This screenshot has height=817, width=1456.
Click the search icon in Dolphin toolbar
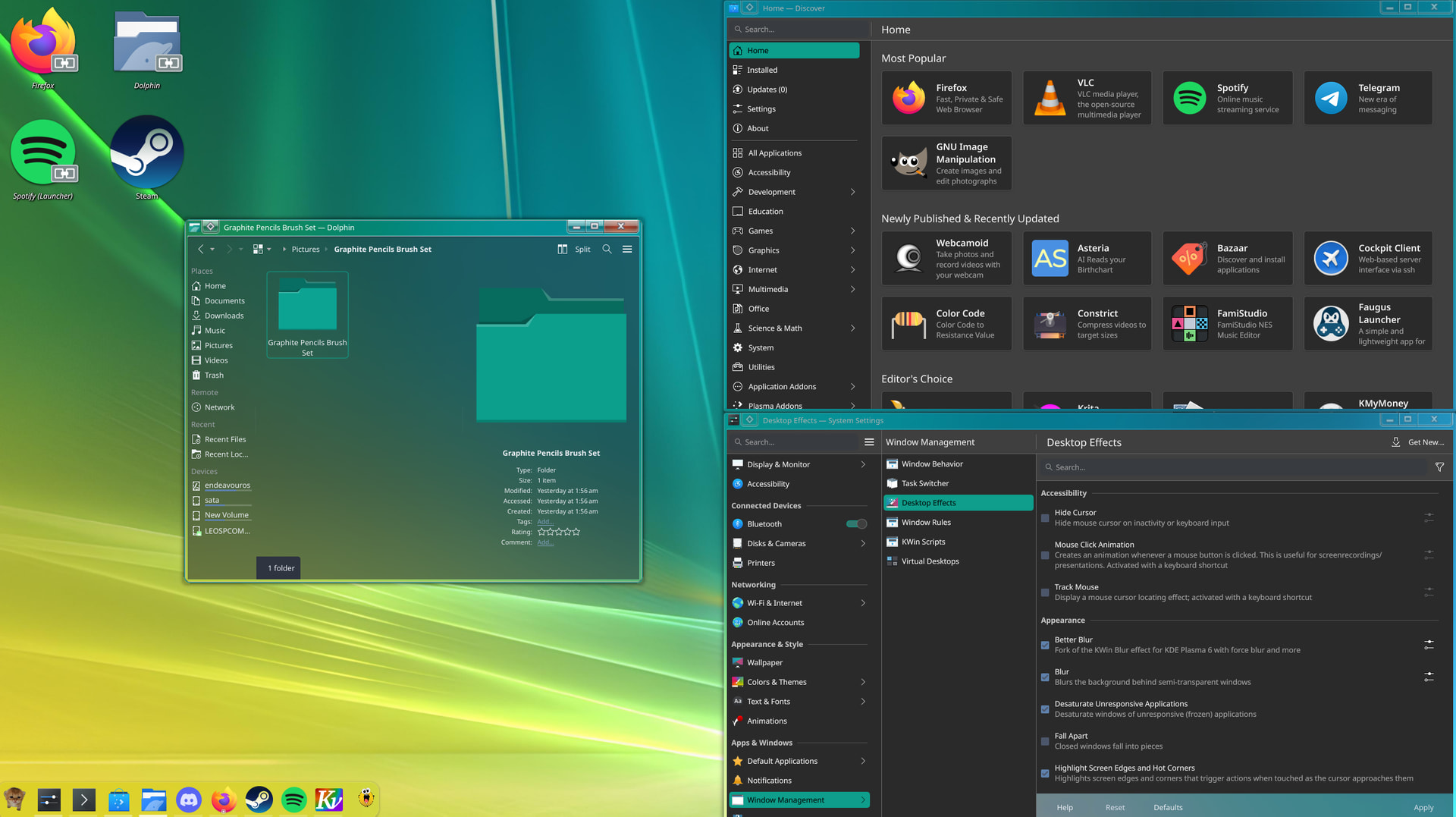point(607,249)
